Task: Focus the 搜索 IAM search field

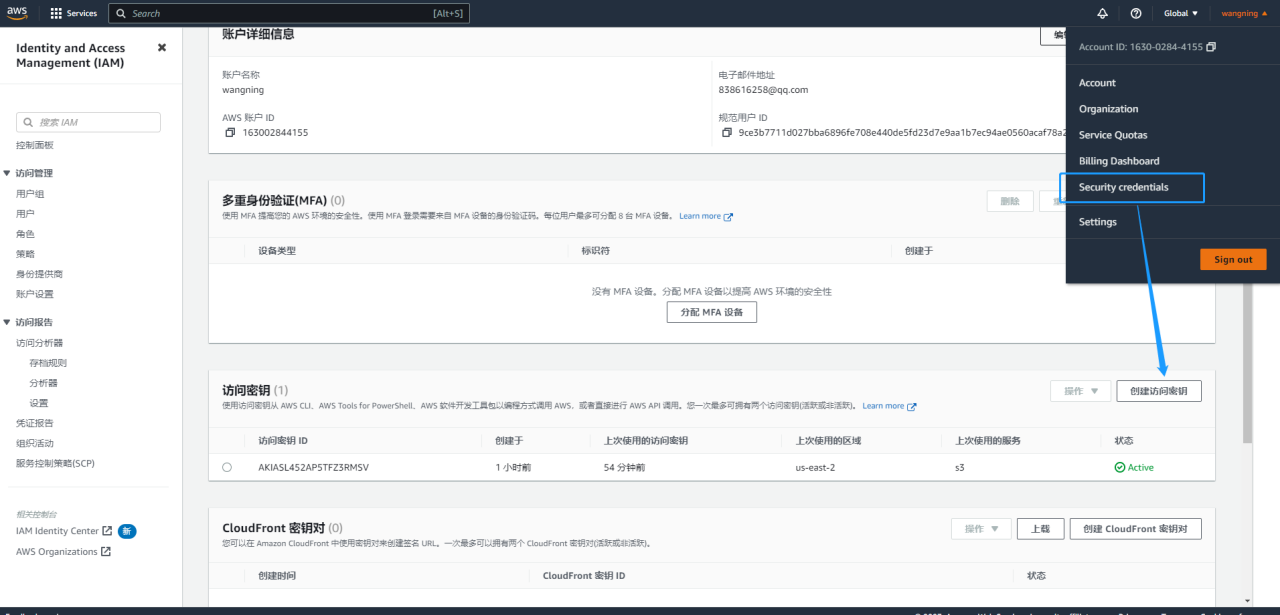Action: tap(88, 122)
